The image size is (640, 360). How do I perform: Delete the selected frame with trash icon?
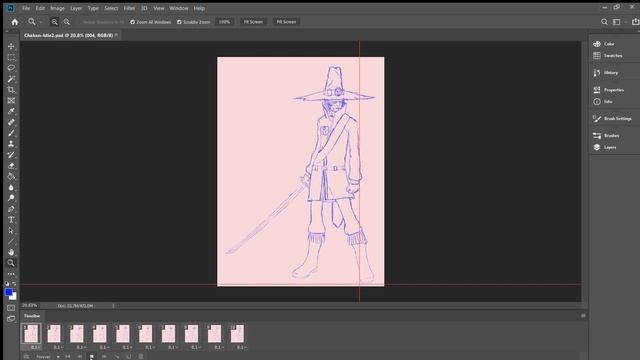141,357
